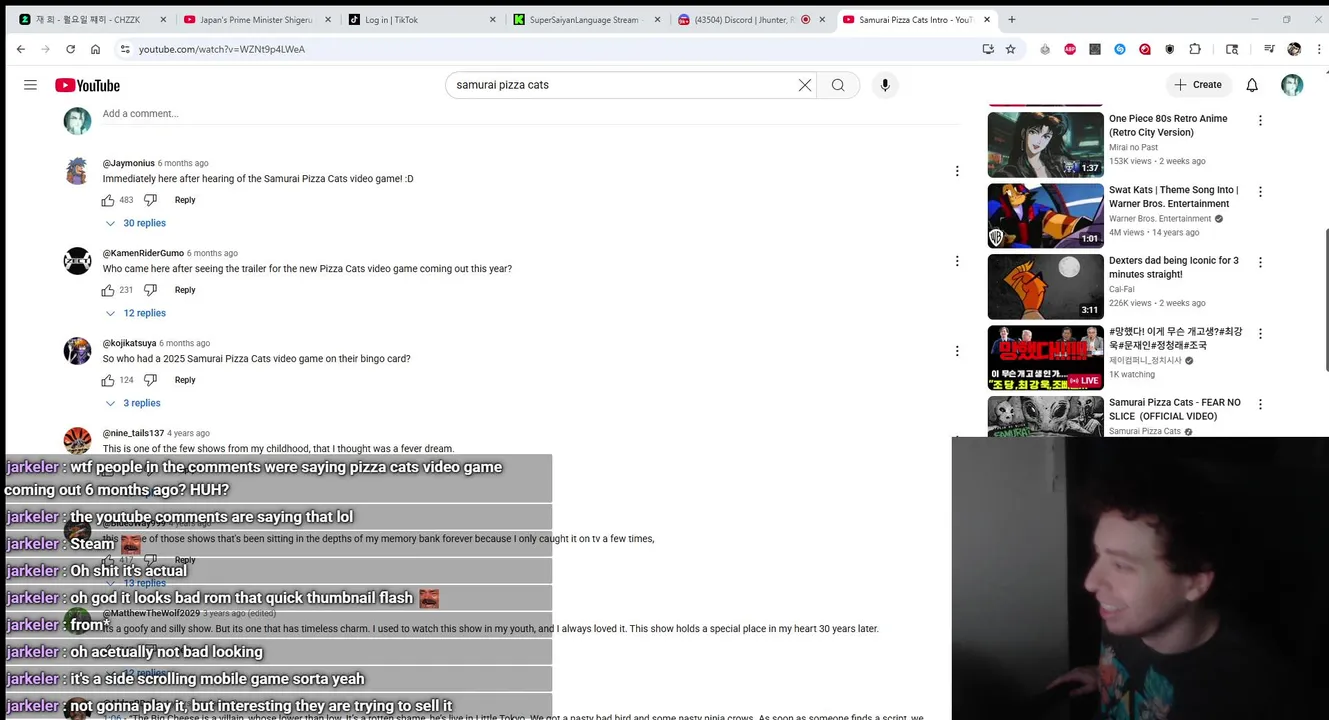This screenshot has width=1329, height=720.
Task: Go to the YouTube home logo
Action: [87, 85]
